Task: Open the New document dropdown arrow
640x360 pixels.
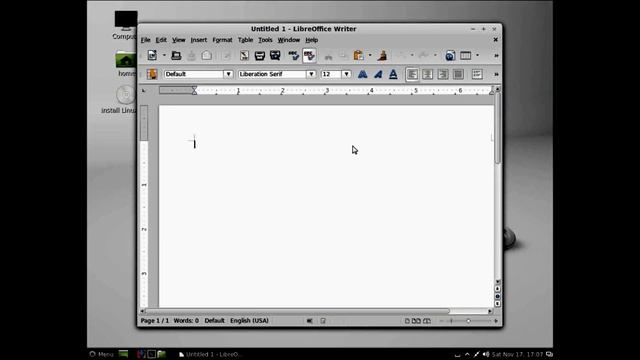Action: [x=164, y=55]
